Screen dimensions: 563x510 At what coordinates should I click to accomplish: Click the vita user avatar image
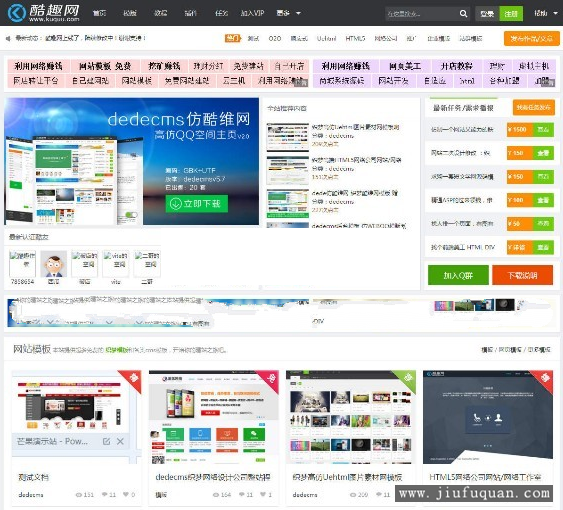pos(116,264)
